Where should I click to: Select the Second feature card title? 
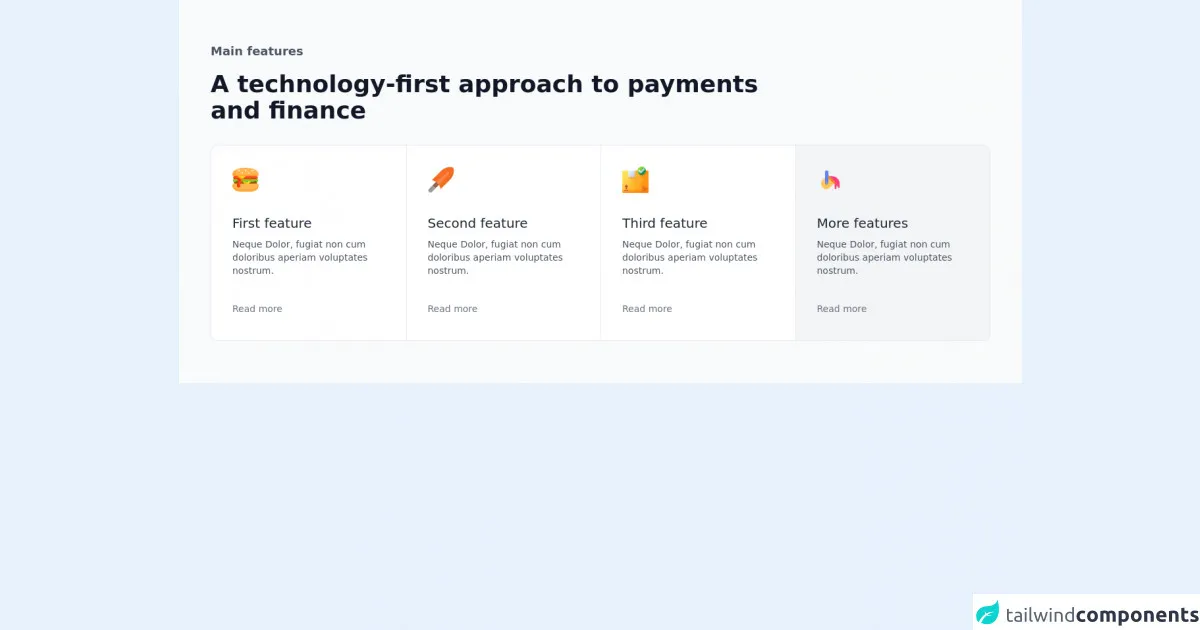(x=477, y=223)
